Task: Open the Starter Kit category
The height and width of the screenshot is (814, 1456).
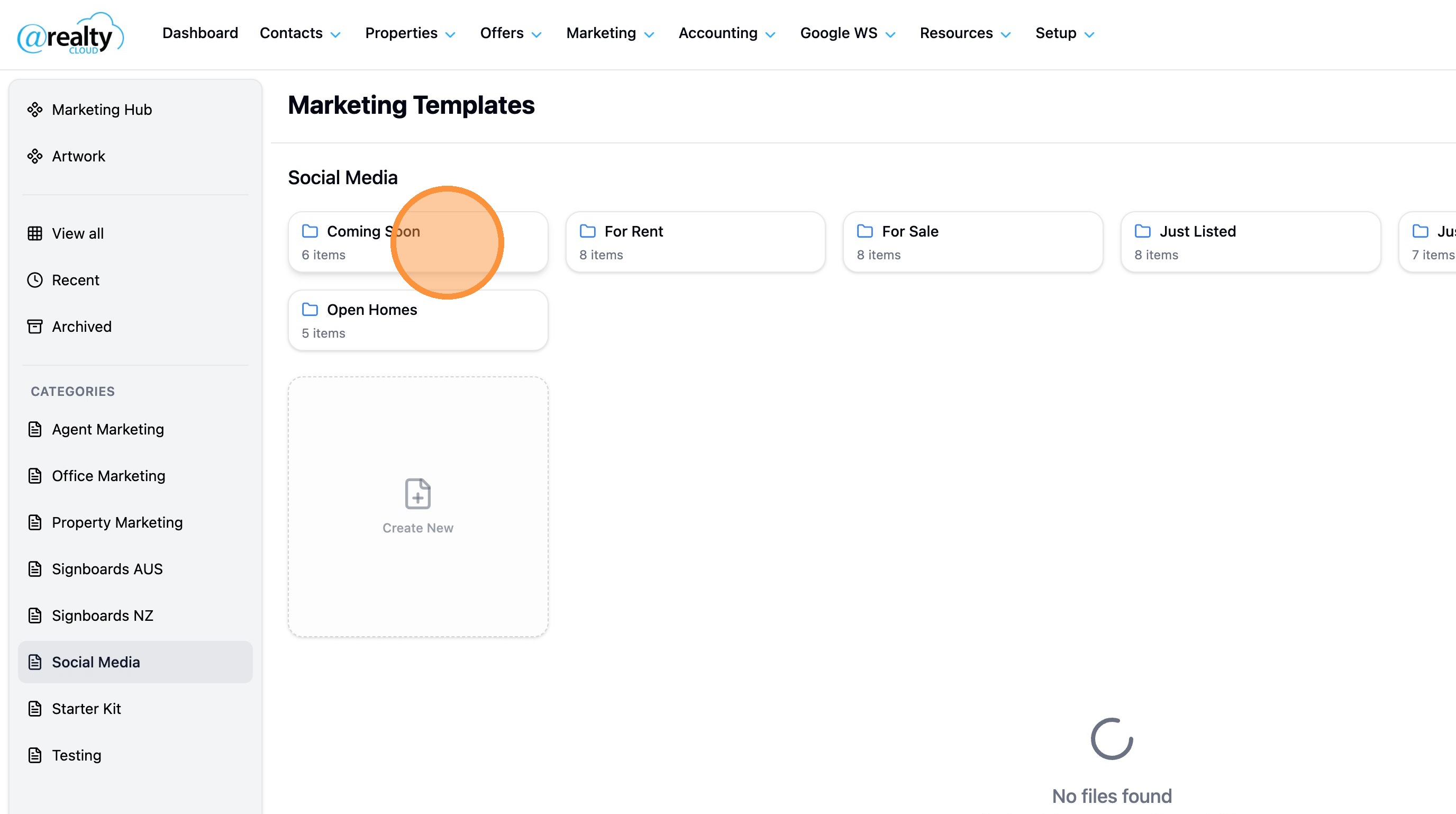Action: (x=135, y=709)
